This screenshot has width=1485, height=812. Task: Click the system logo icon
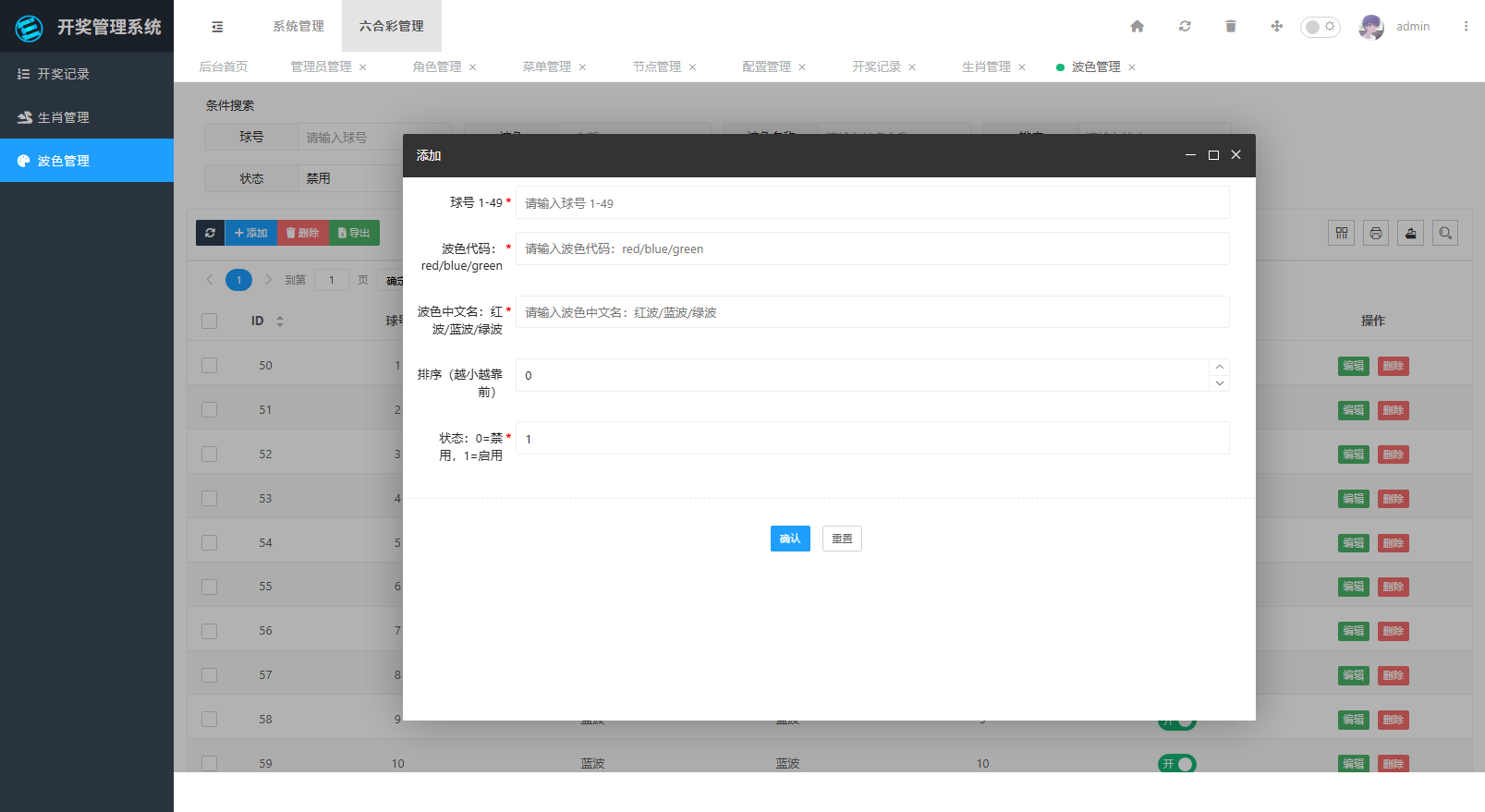pyautogui.click(x=30, y=28)
